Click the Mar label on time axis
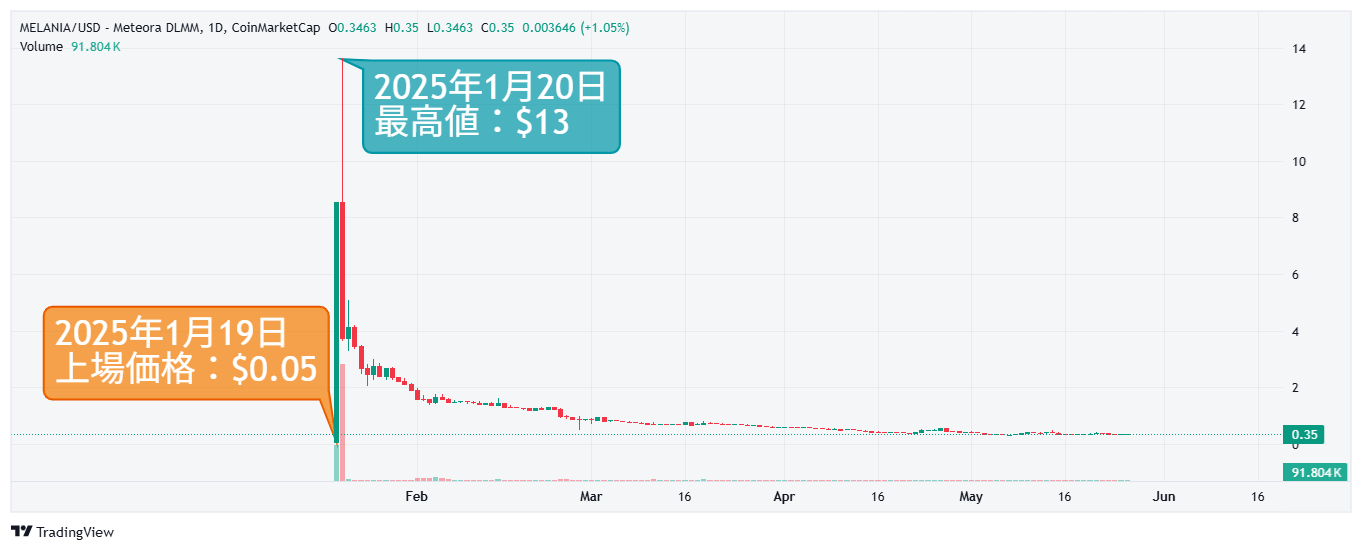This screenshot has width=1362, height=551. coord(592,496)
